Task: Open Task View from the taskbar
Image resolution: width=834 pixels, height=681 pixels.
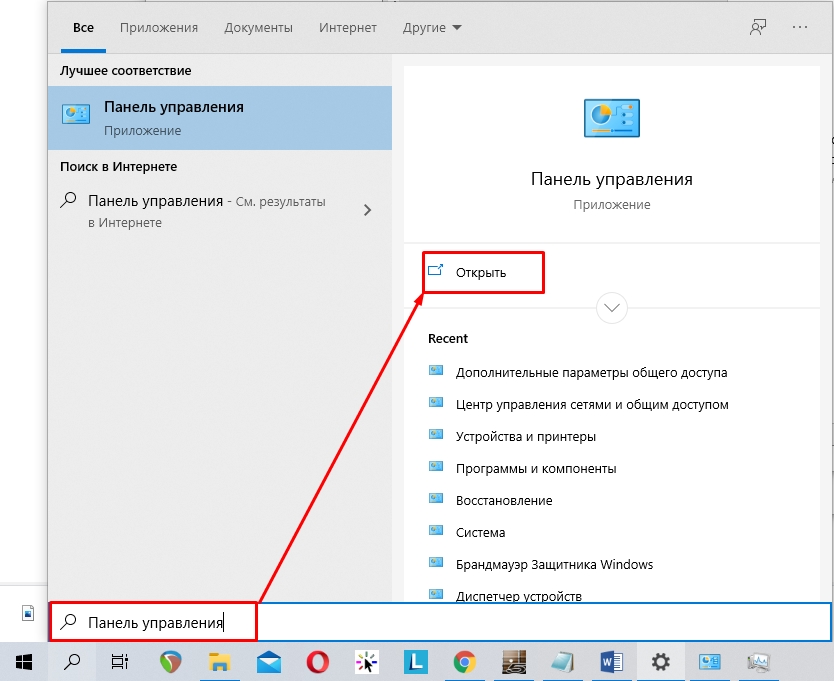Action: (120, 662)
